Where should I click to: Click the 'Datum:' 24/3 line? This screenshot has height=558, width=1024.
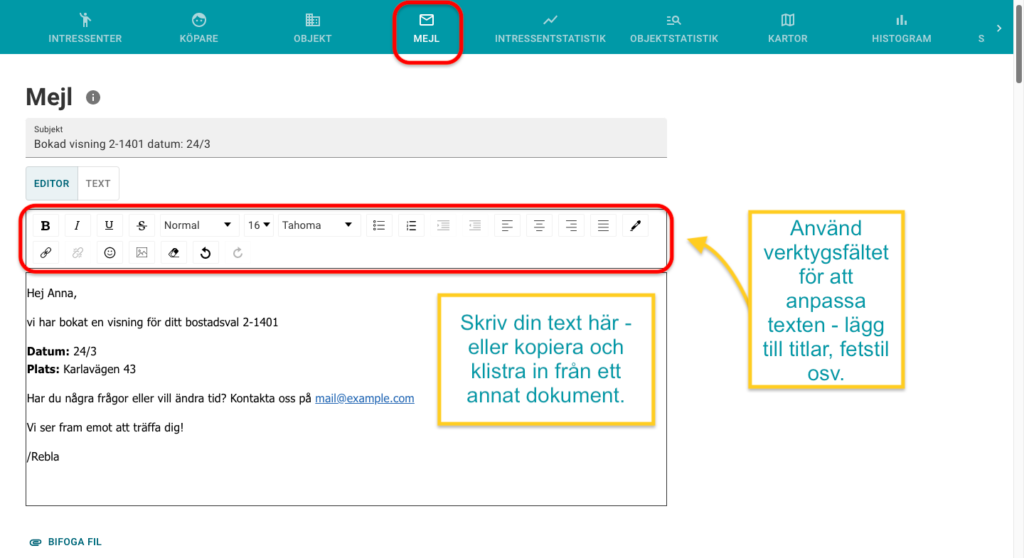(61, 352)
